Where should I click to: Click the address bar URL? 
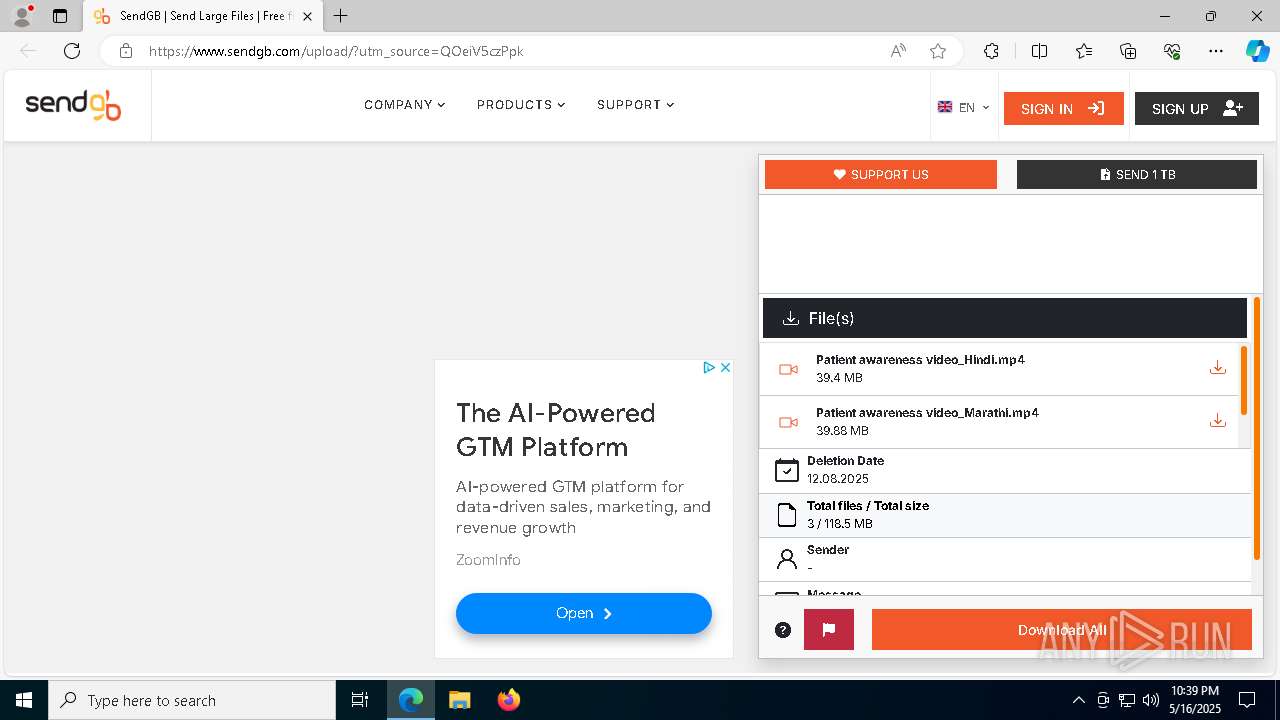pos(336,51)
